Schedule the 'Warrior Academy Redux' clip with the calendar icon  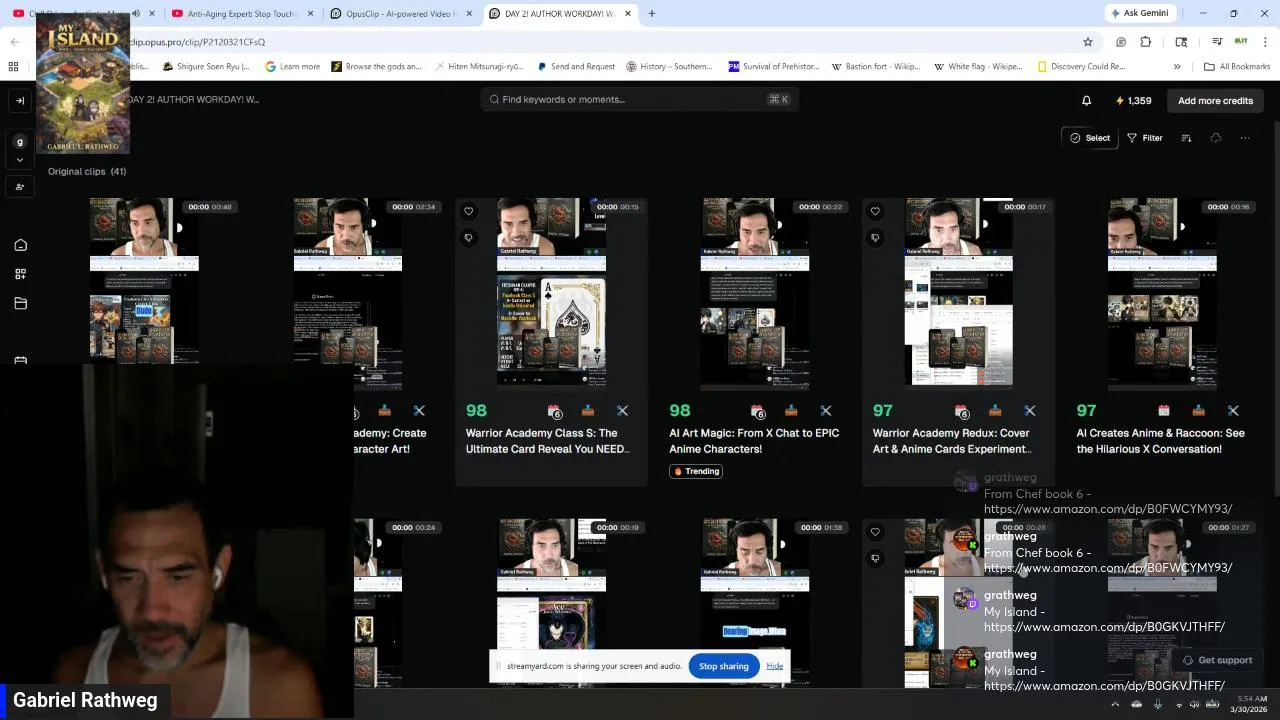click(962, 411)
